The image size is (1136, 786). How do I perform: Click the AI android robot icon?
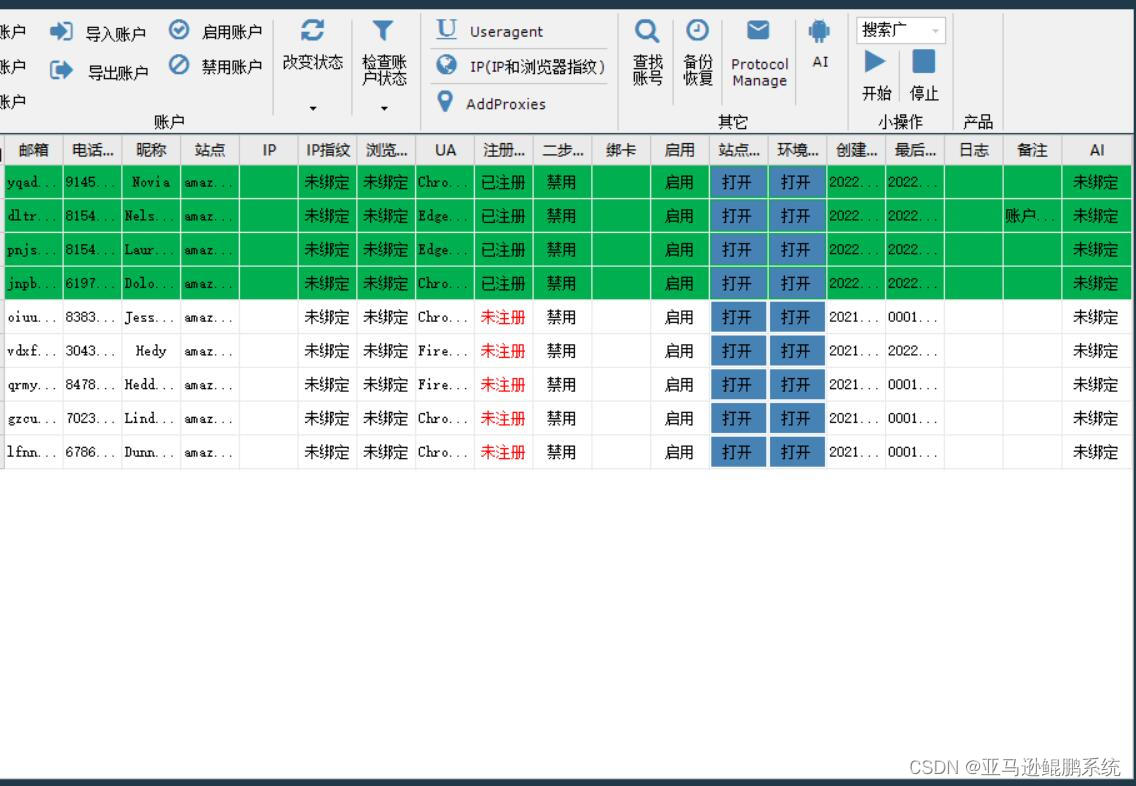[819, 31]
